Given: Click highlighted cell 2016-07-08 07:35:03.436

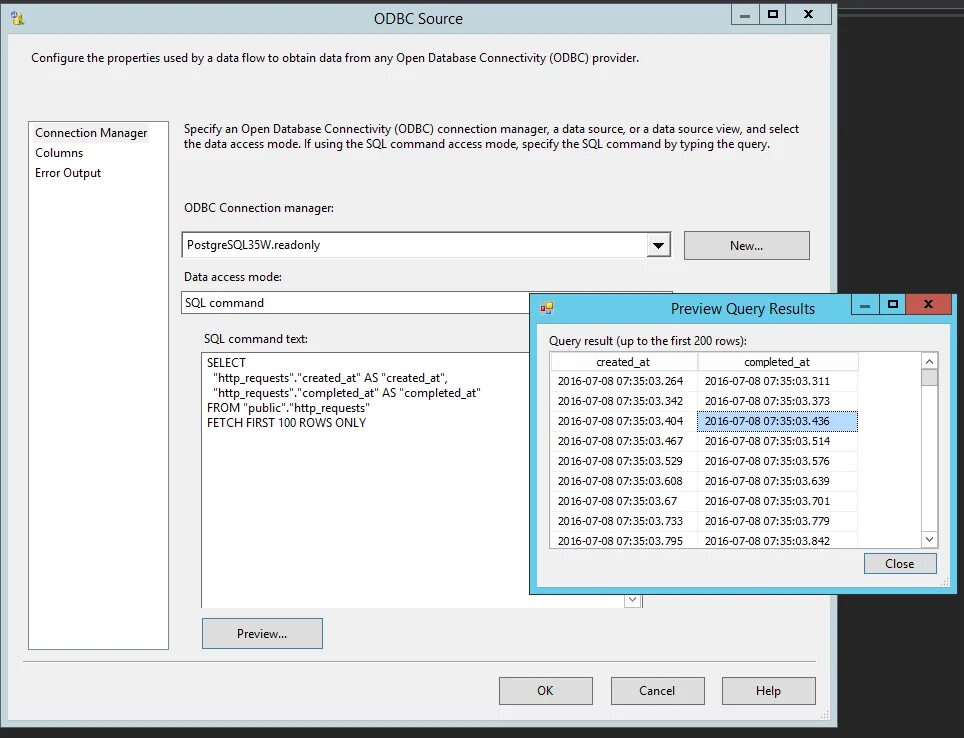Looking at the screenshot, I should coord(777,421).
